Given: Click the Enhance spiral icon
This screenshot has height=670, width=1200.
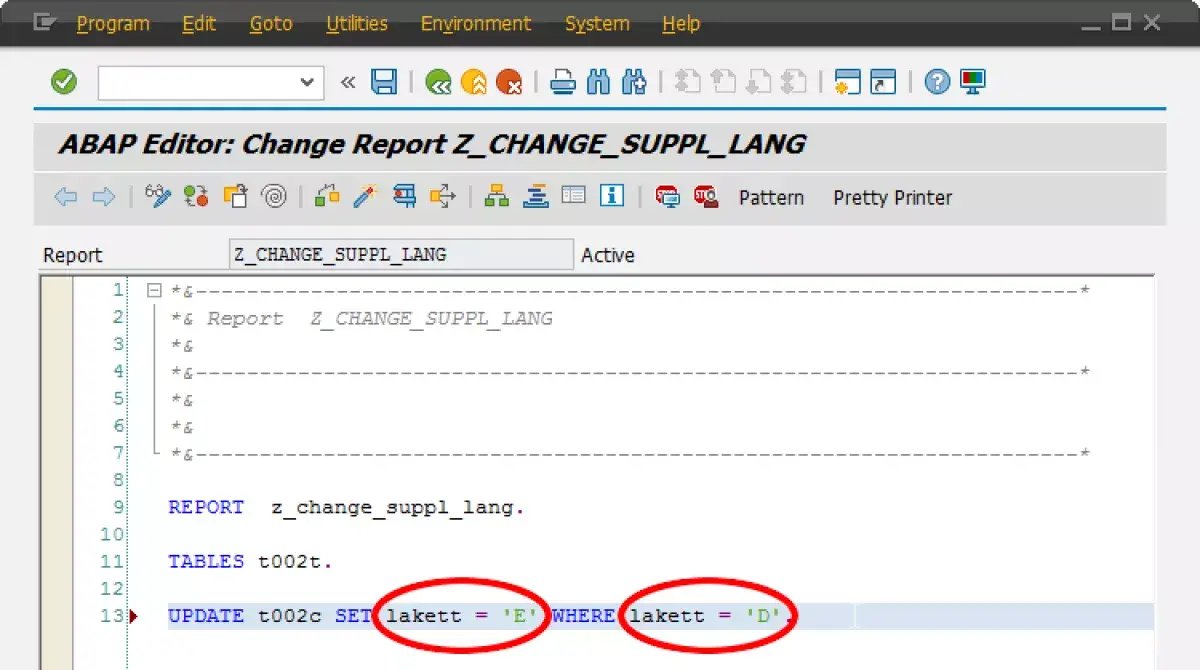Looking at the screenshot, I should pyautogui.click(x=274, y=196).
